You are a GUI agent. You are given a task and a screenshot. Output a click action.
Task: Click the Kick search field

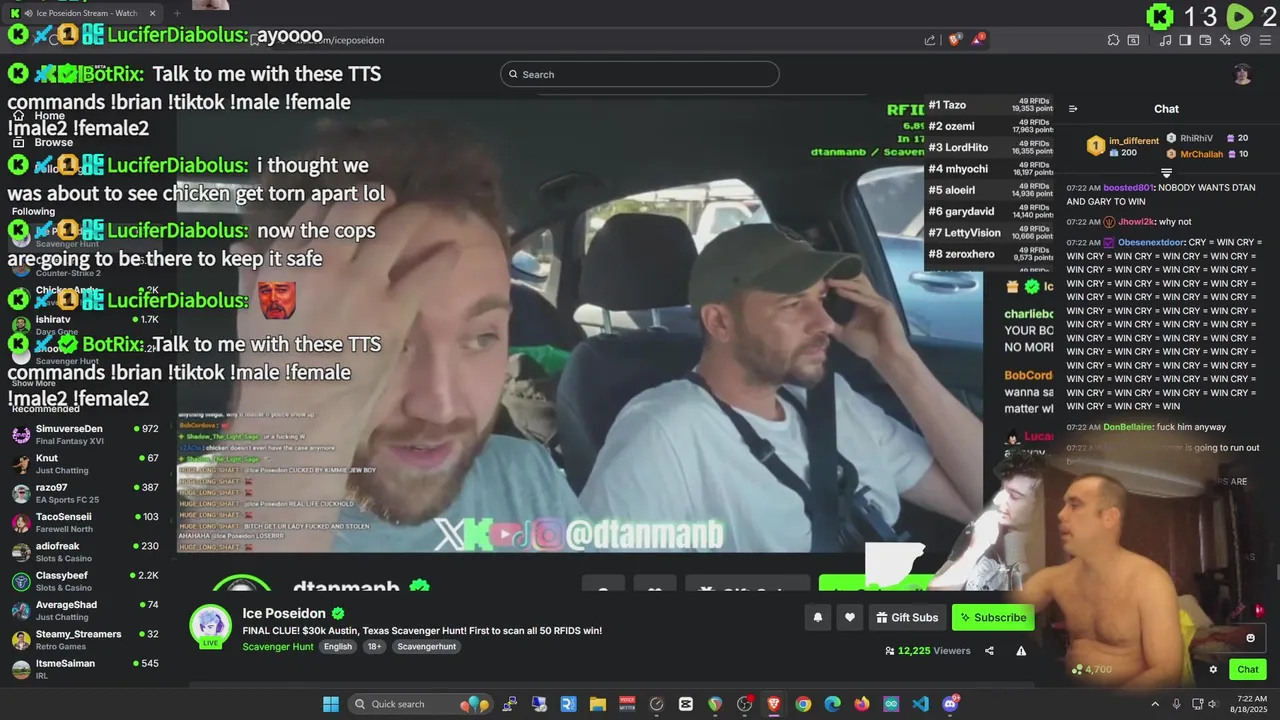tap(640, 74)
